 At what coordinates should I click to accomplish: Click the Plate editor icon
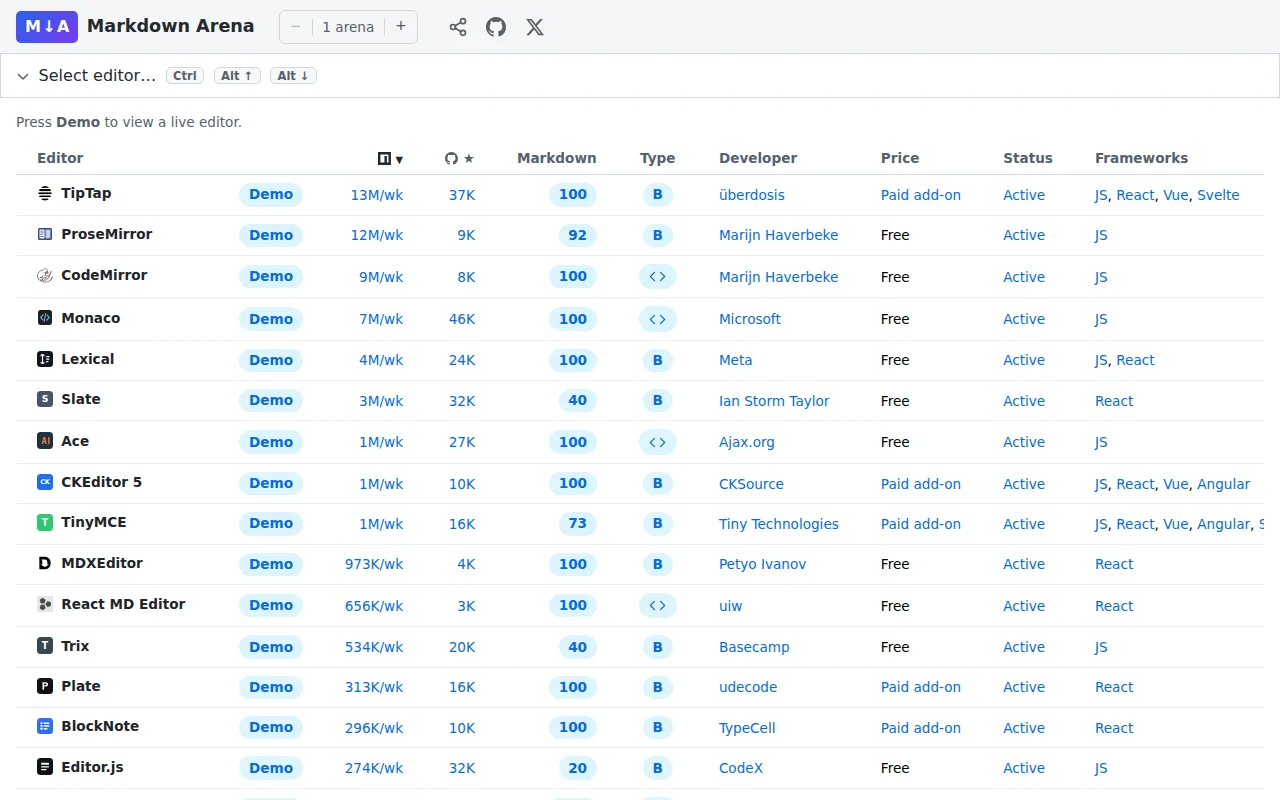pos(44,686)
